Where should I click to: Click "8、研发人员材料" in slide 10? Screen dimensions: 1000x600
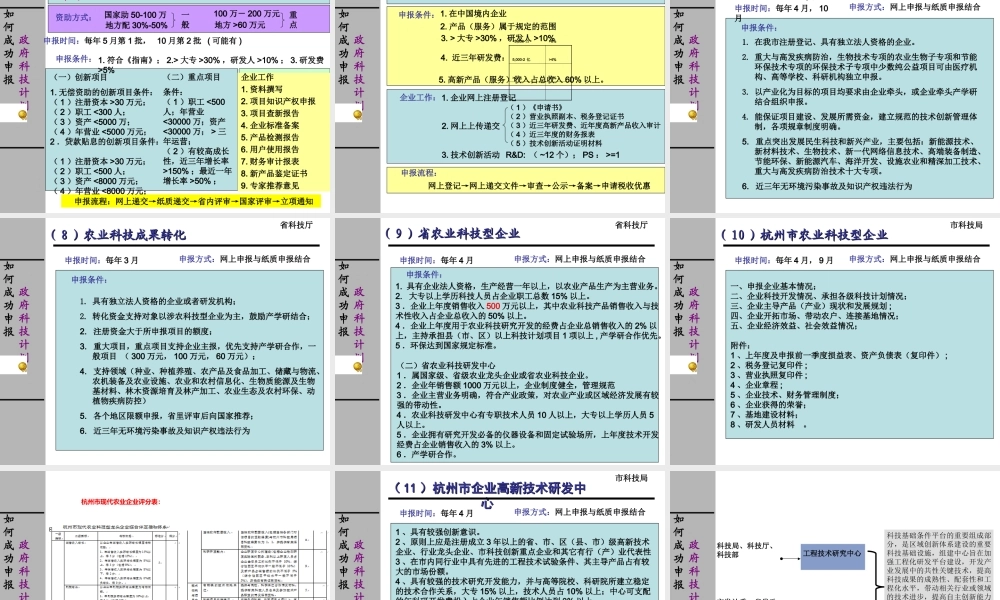click(763, 424)
